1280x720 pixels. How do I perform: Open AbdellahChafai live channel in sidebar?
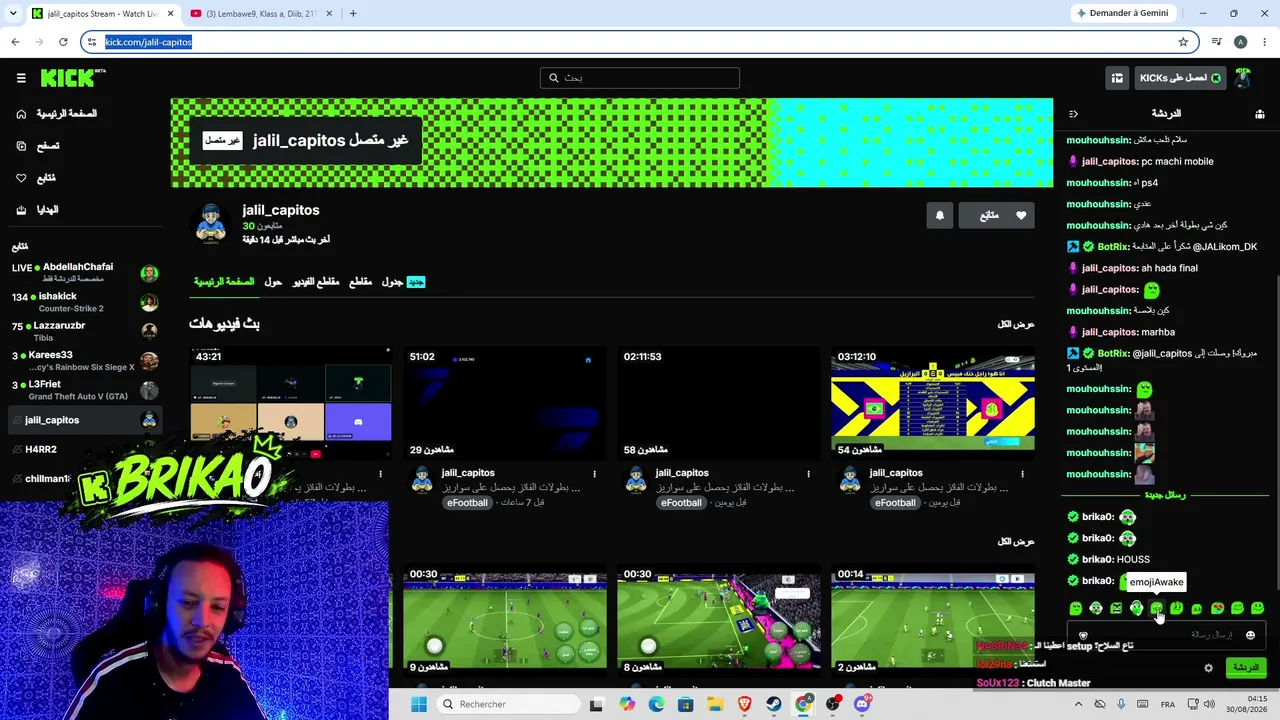[x=84, y=273]
